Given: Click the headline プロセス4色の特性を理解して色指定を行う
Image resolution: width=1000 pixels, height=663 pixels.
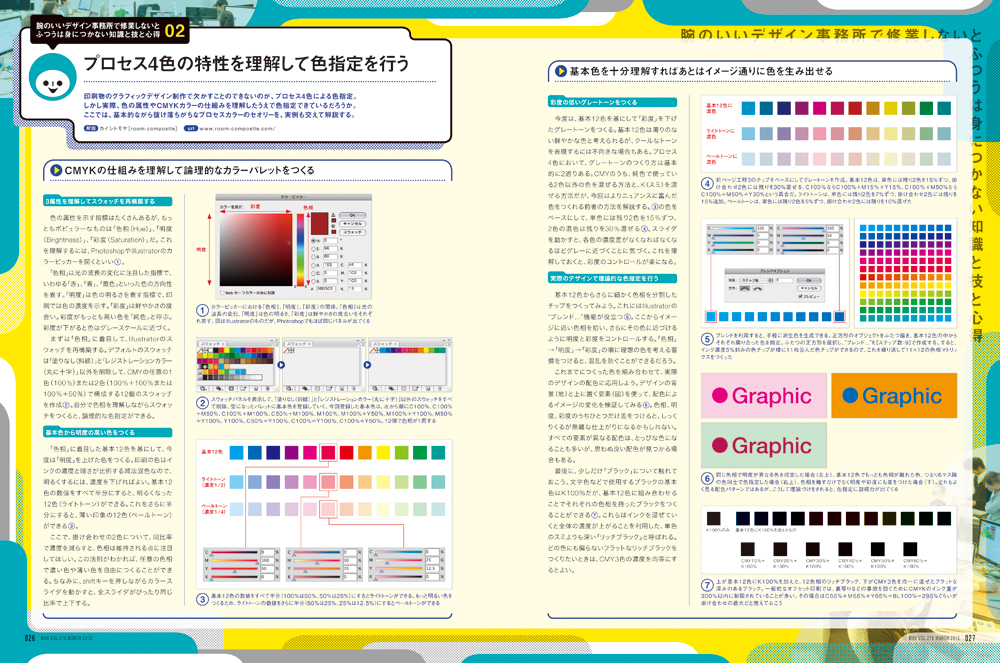Looking at the screenshot, I should [x=246, y=63].
